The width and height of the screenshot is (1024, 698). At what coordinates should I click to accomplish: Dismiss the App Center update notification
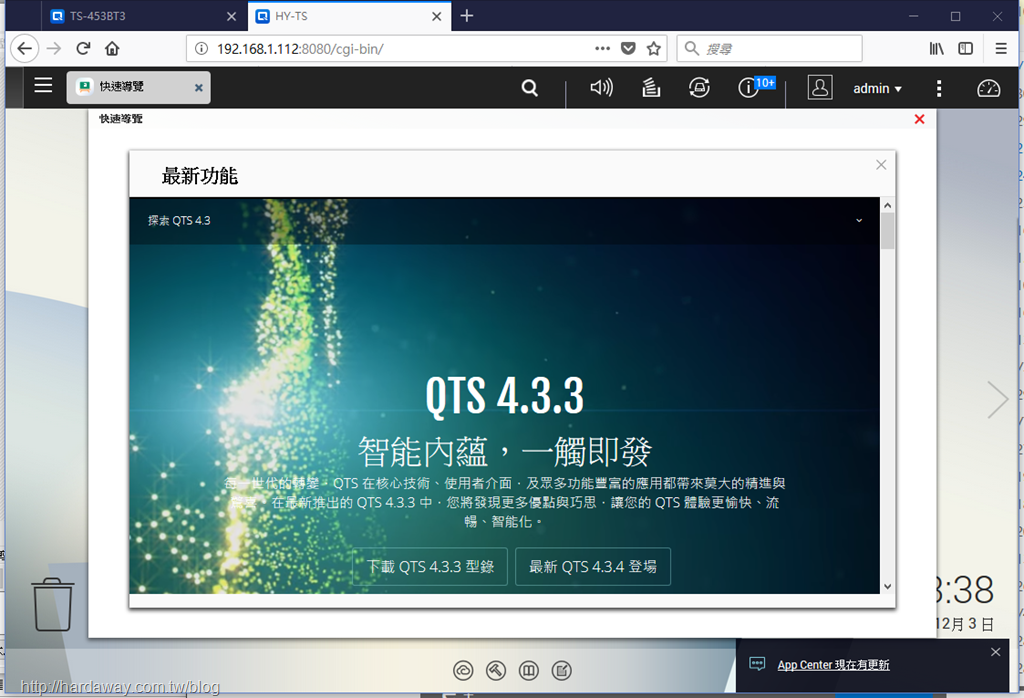pos(995,652)
